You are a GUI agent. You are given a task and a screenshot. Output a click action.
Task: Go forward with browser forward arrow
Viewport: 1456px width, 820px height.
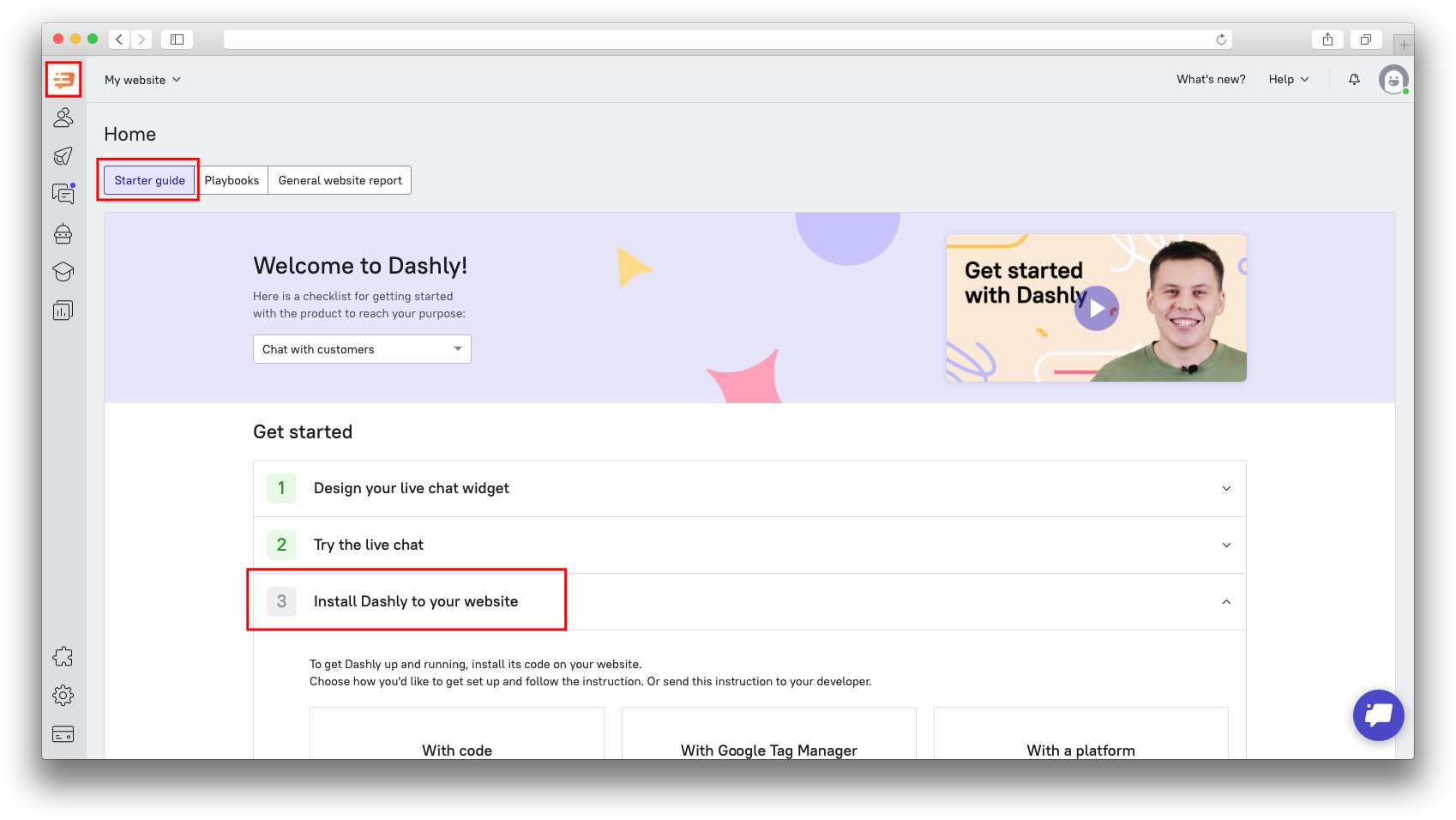click(142, 39)
